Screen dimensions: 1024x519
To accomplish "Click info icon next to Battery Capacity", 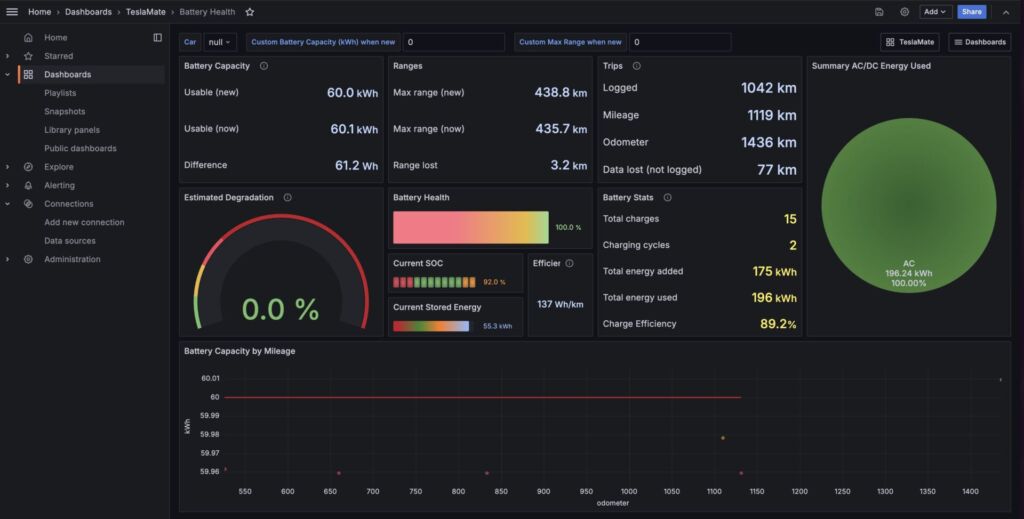I will 264,66.
